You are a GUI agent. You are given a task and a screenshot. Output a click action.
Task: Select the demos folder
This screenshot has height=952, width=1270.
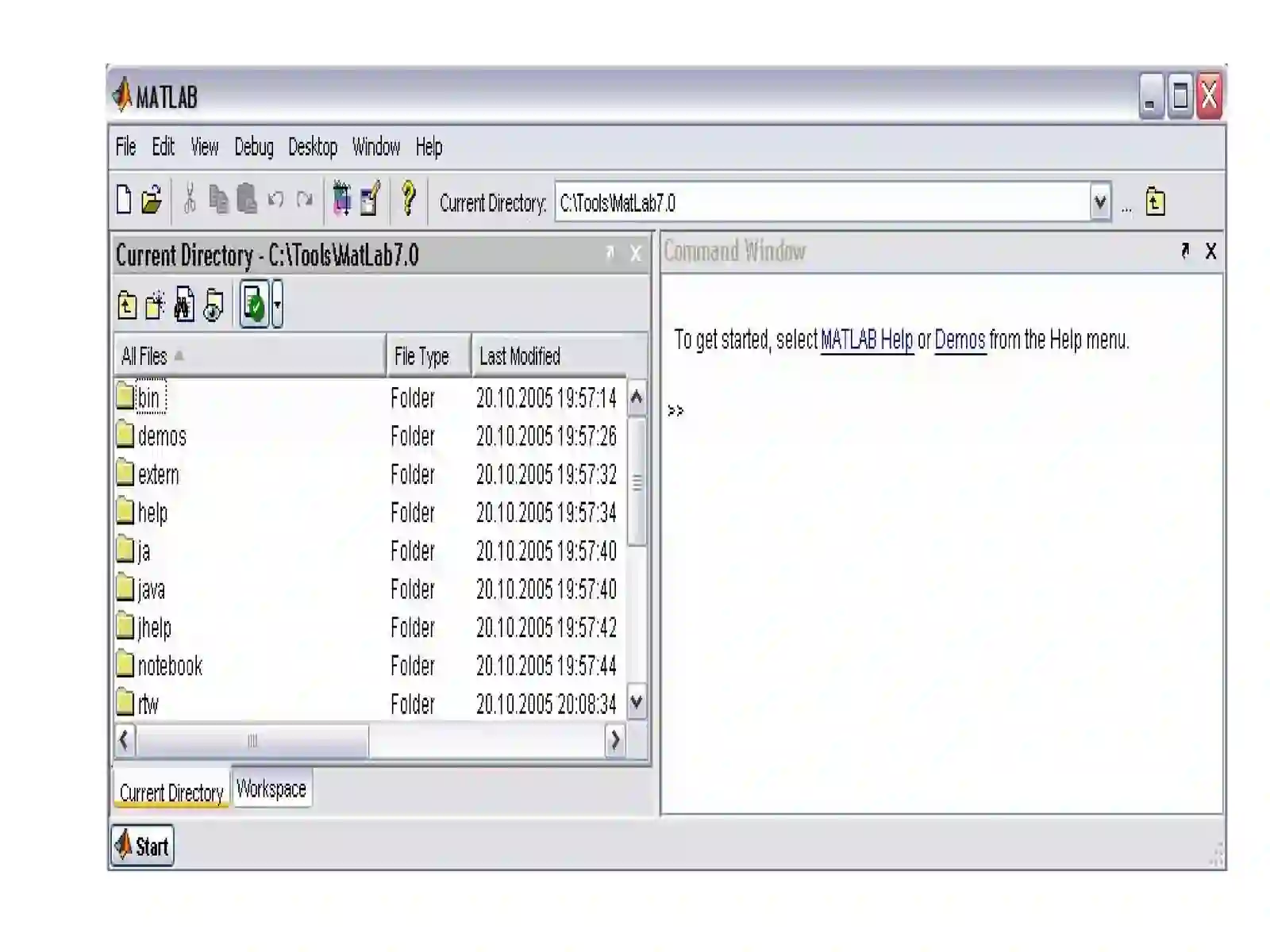point(152,436)
